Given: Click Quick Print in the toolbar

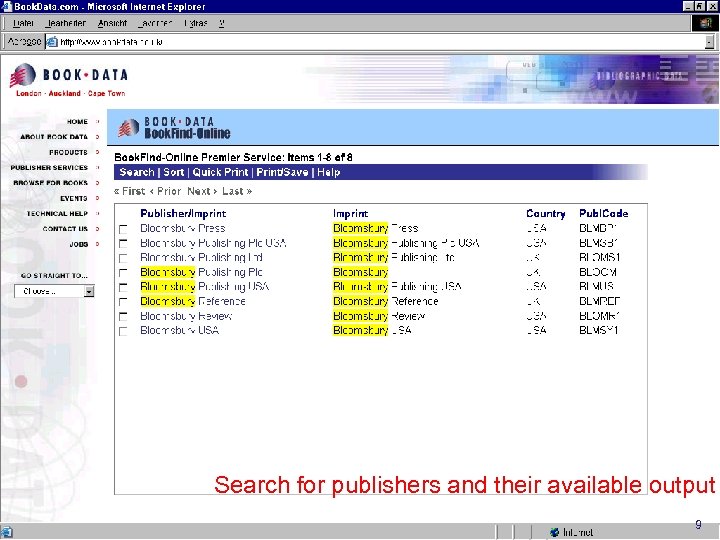Looking at the screenshot, I should [220, 172].
